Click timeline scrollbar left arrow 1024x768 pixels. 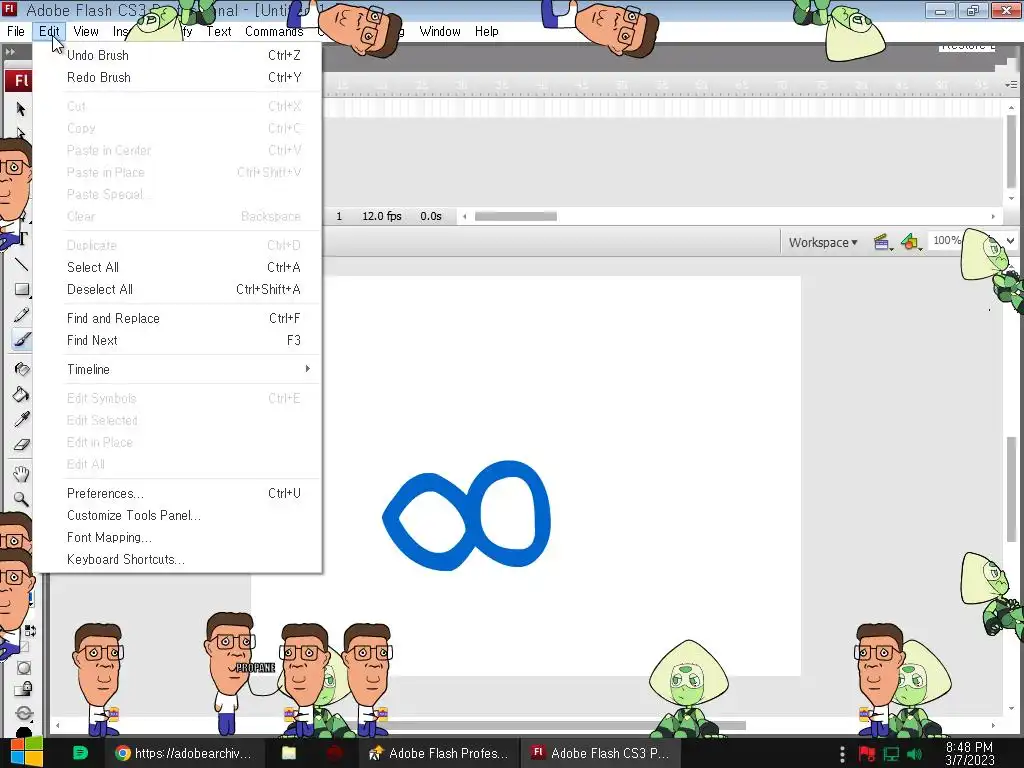point(464,216)
